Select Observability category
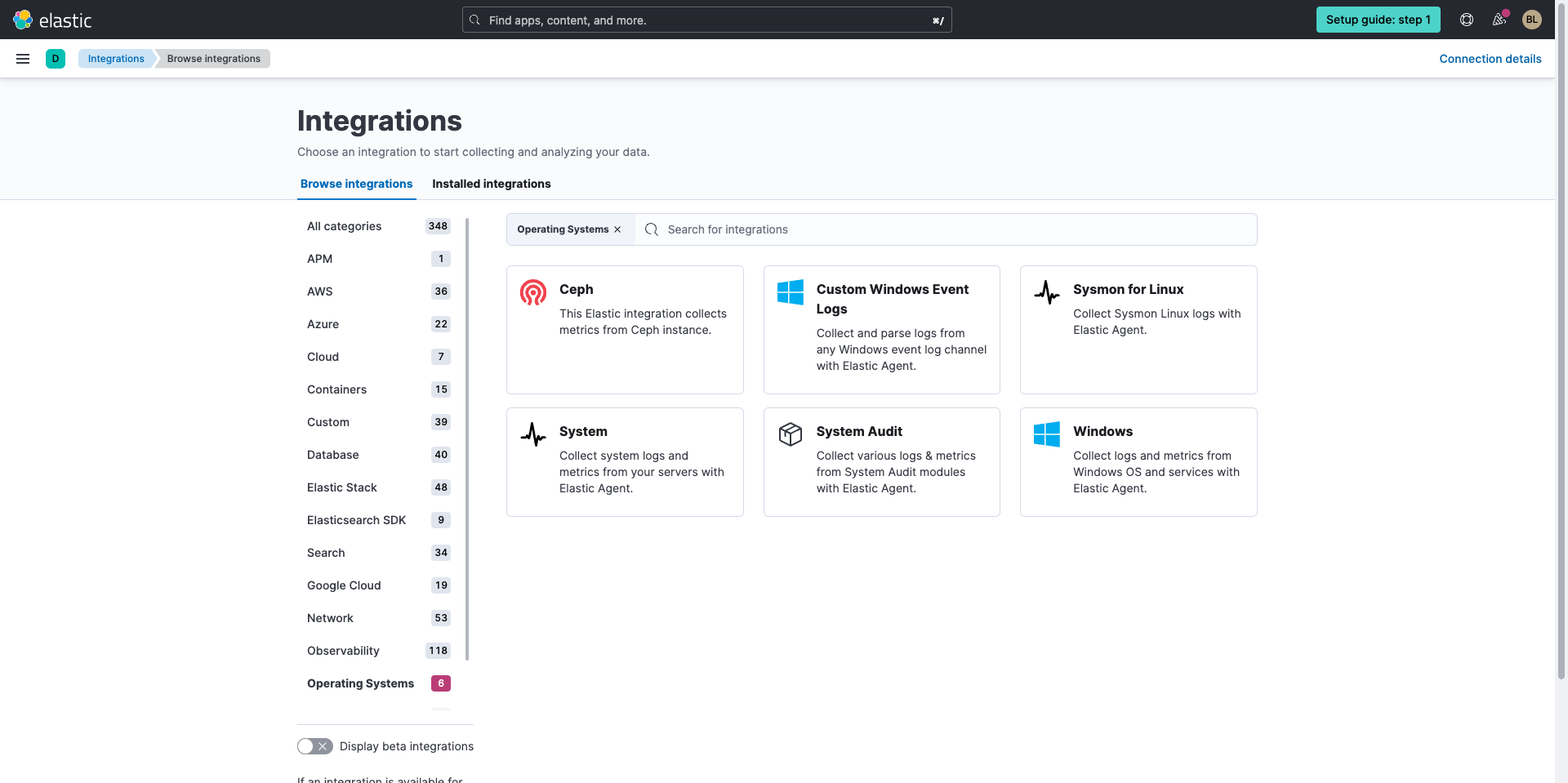Viewport: 1568px width, 783px height. click(379, 651)
